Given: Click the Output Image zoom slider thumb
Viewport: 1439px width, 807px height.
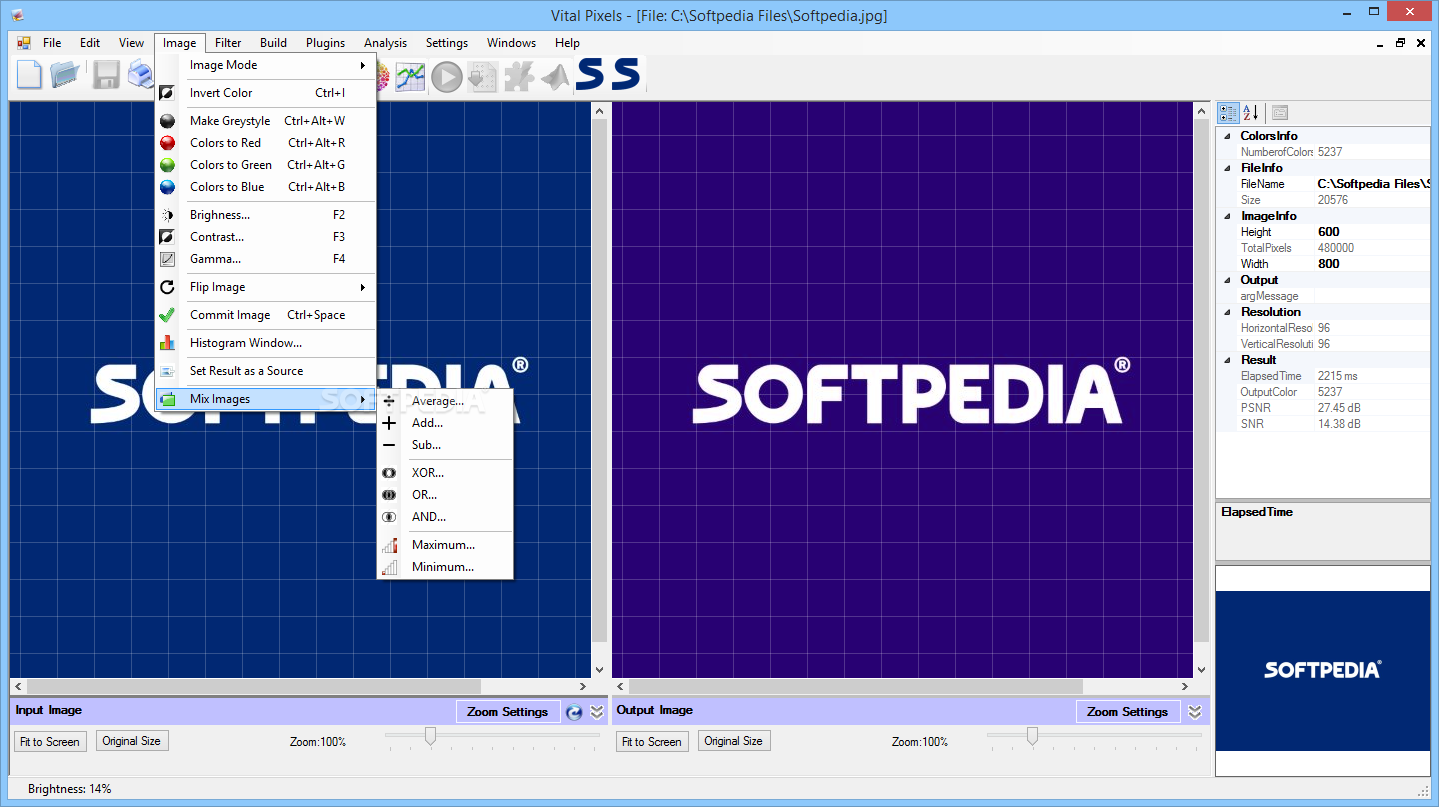Looking at the screenshot, I should [1032, 736].
